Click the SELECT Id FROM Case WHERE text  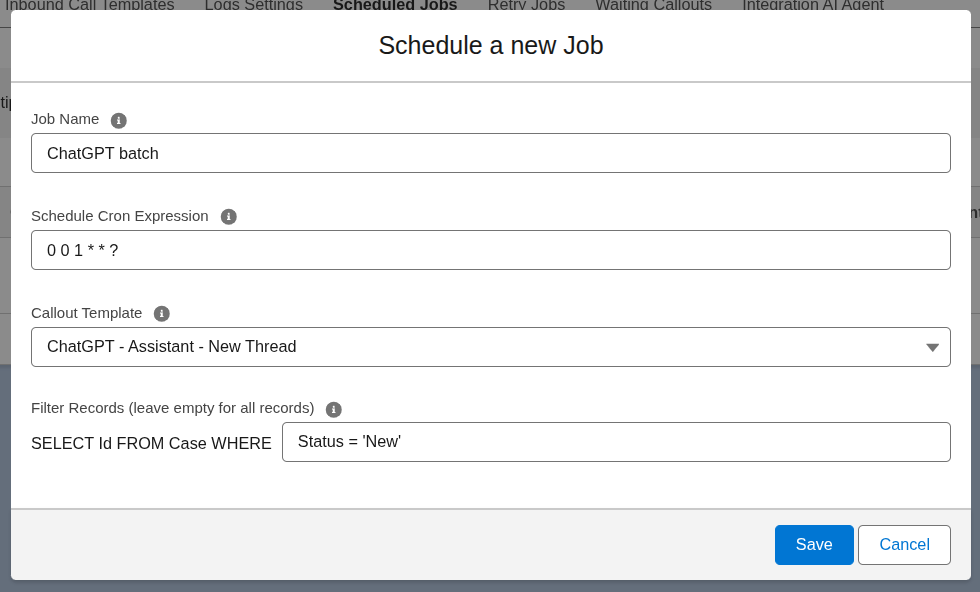point(151,443)
